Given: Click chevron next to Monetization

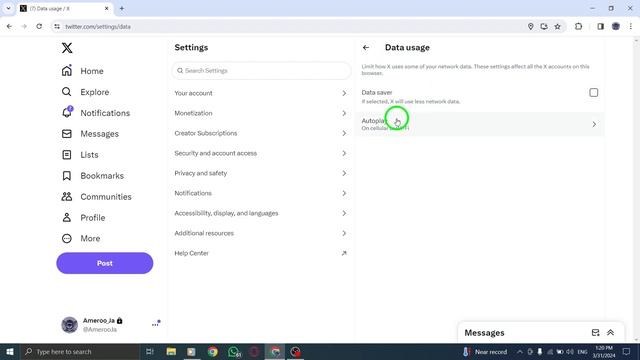Looking at the screenshot, I should 344,113.
